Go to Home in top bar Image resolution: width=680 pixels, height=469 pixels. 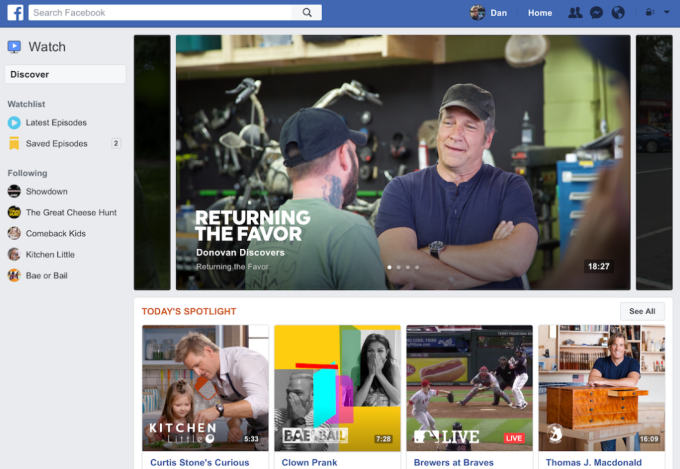tap(540, 13)
